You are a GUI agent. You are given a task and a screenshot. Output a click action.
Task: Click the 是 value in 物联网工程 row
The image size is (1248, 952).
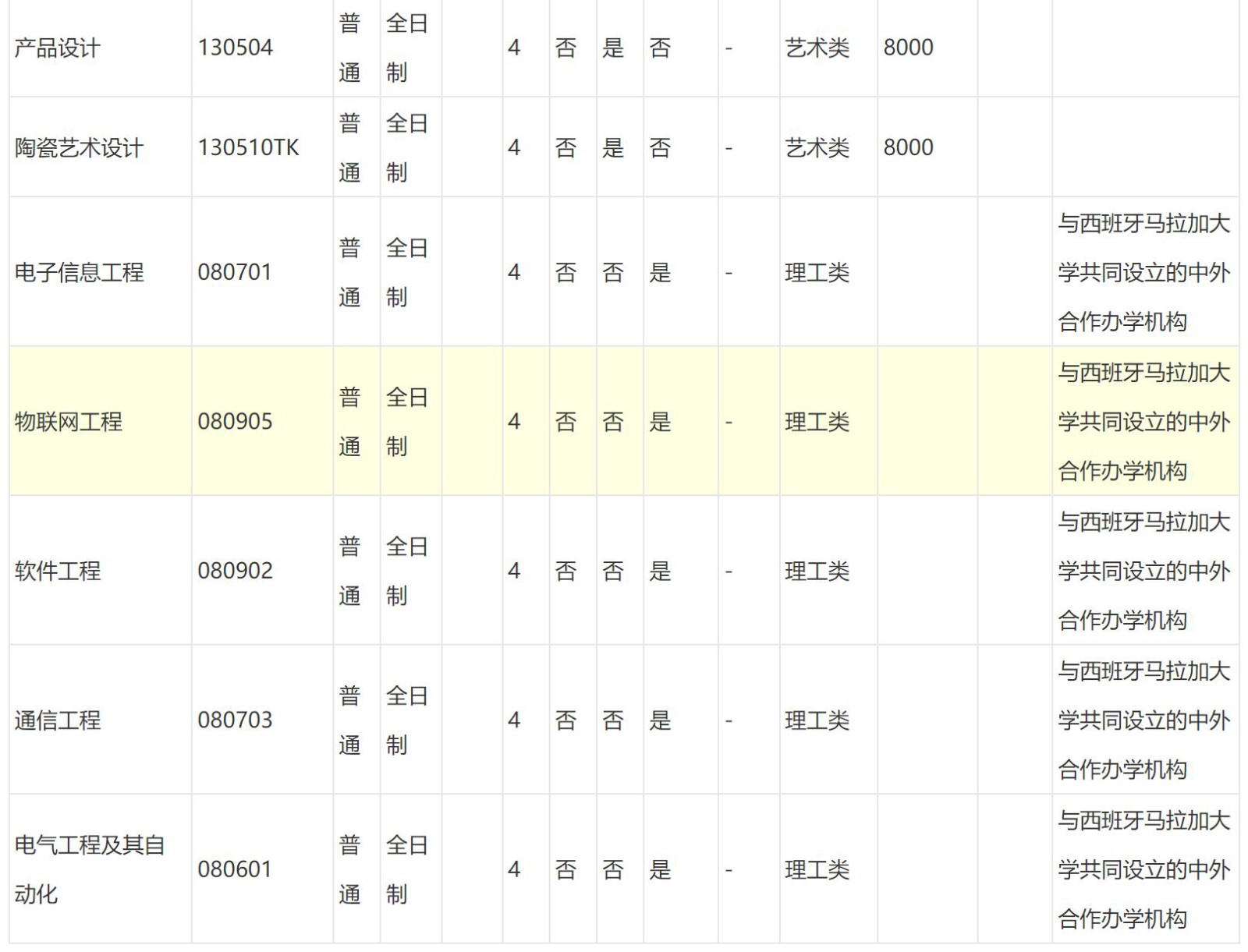tap(660, 422)
